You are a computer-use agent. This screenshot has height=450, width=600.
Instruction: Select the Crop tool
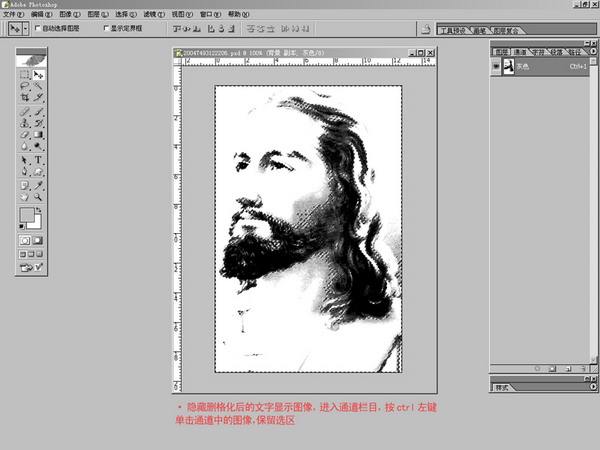tap(25, 98)
